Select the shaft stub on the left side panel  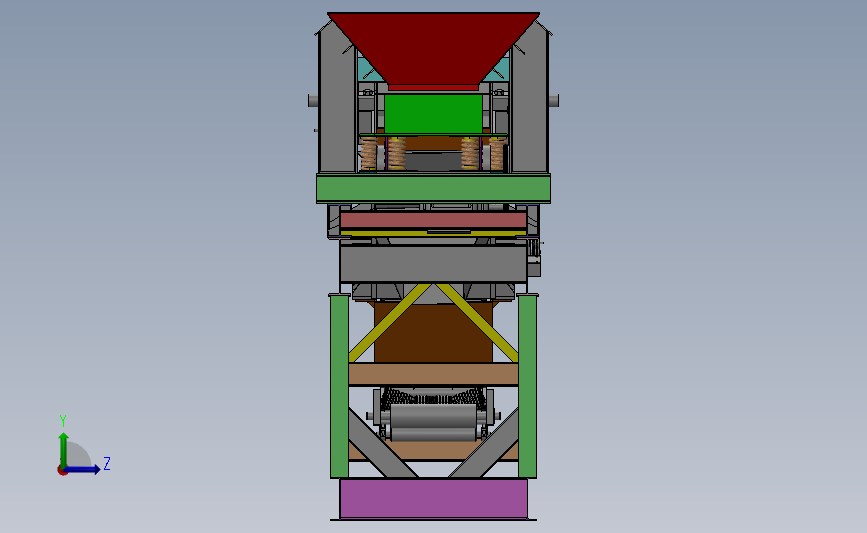coord(313,101)
